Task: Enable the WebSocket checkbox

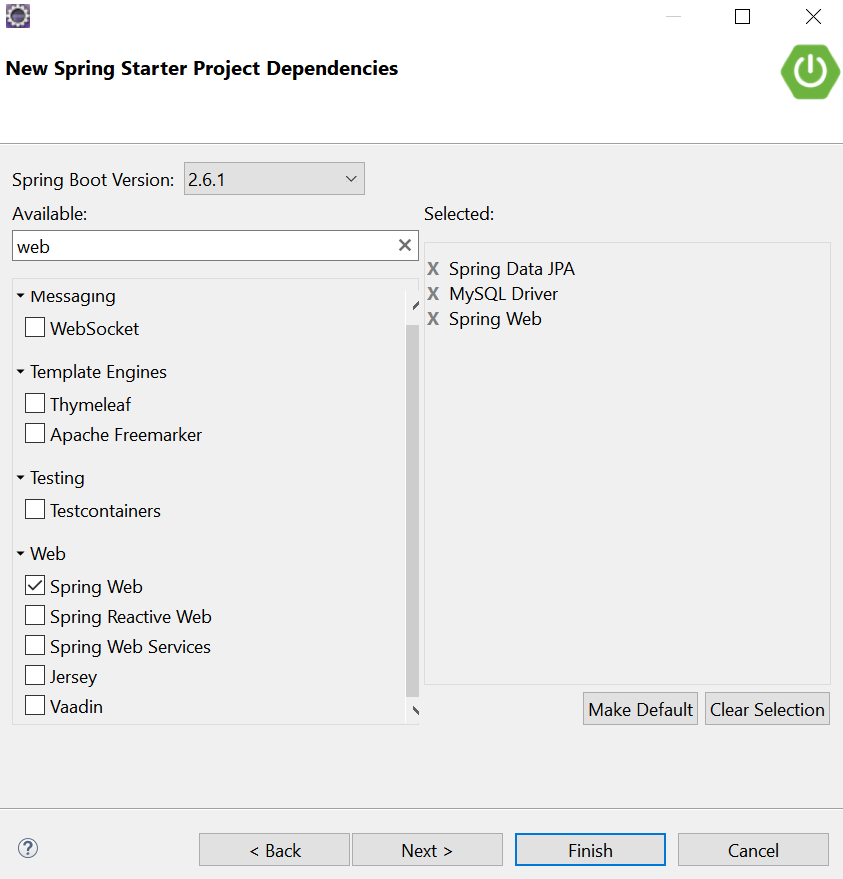Action: tap(35, 327)
